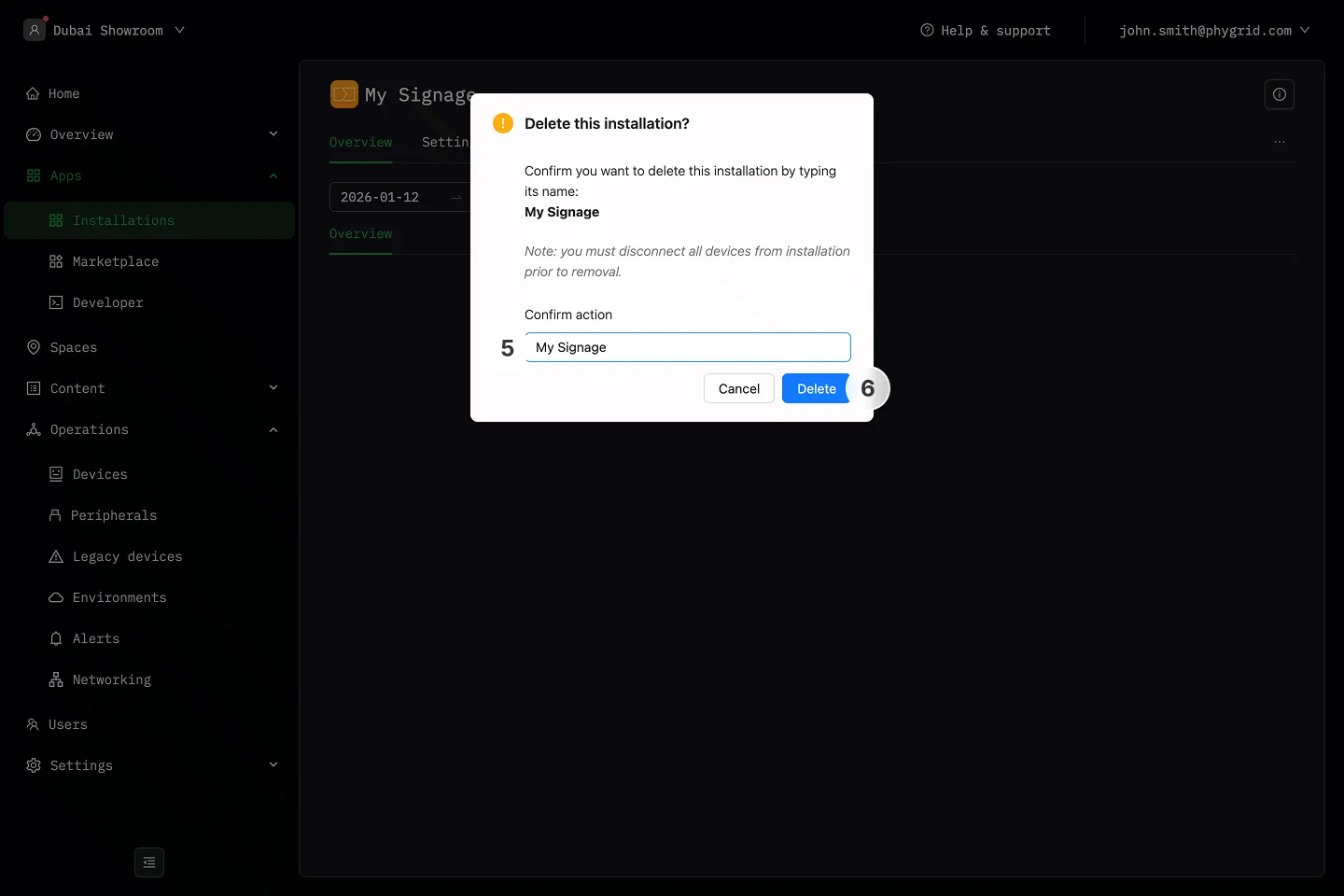Screen dimensions: 1344x896
Task: Click the Developer terminal icon
Action: pyautogui.click(x=56, y=302)
